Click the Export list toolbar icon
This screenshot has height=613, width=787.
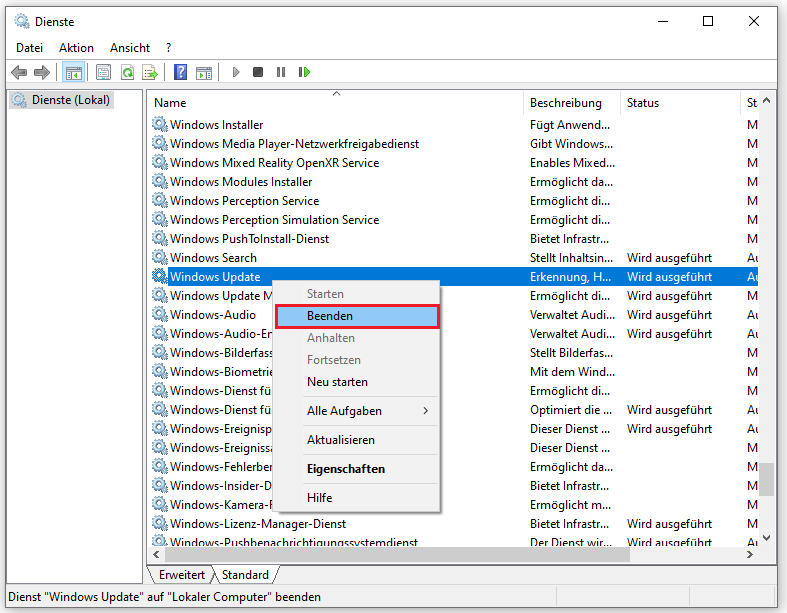(150, 72)
